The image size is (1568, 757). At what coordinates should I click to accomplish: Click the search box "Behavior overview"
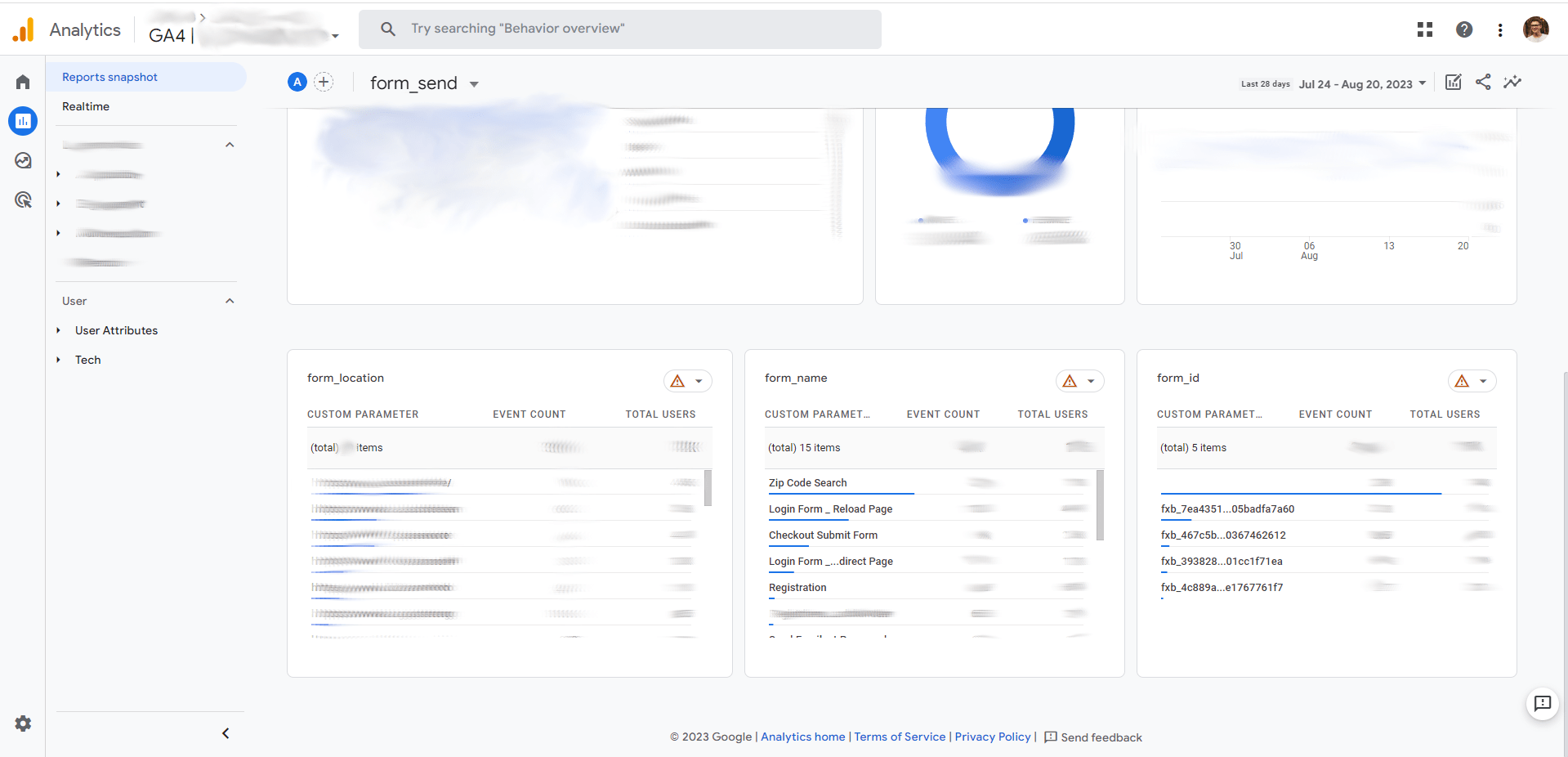point(620,29)
